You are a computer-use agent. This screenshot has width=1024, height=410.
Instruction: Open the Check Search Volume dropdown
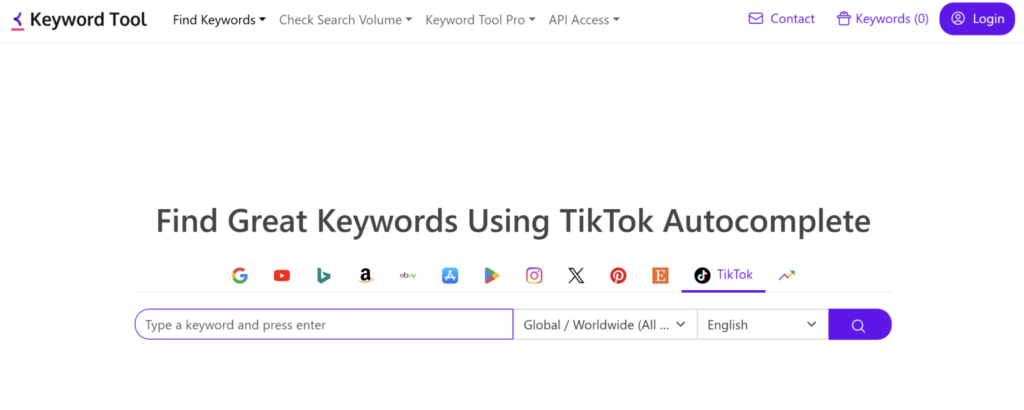click(345, 20)
